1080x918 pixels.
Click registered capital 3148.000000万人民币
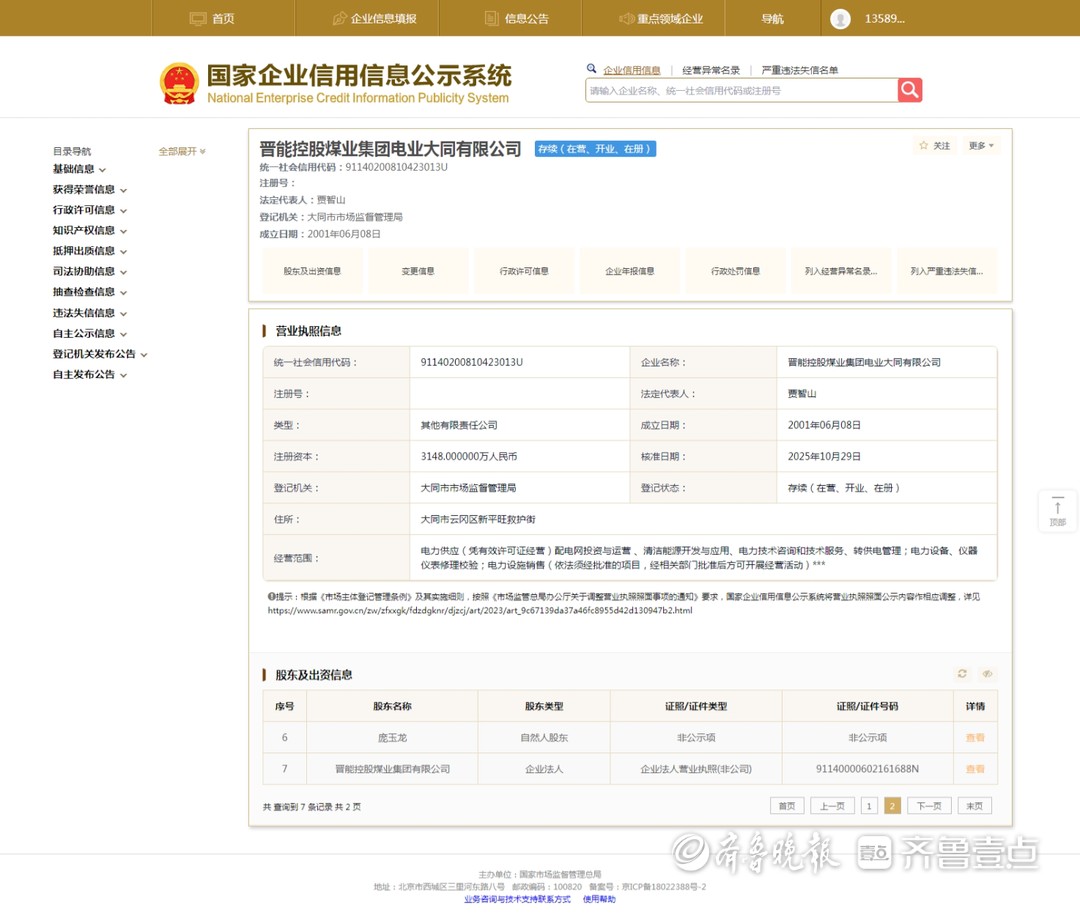(x=469, y=457)
